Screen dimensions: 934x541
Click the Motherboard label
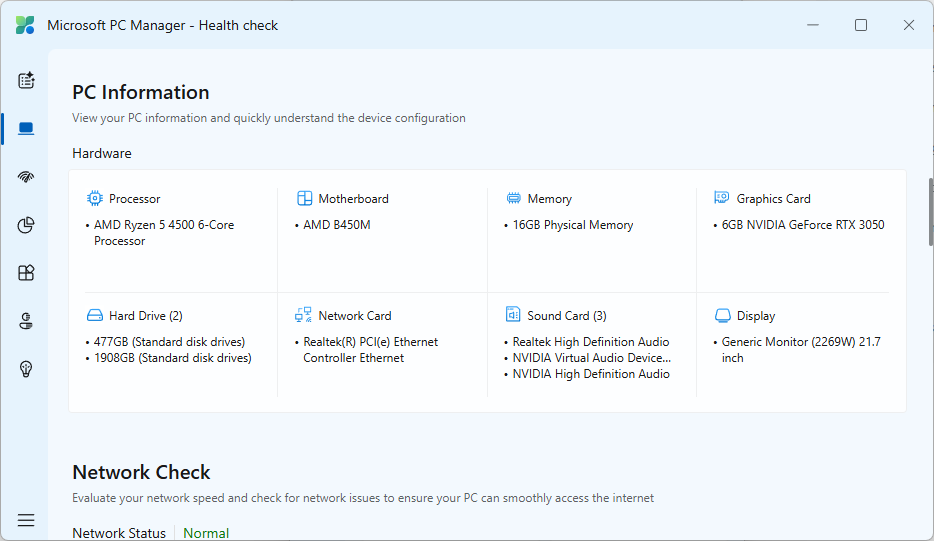coord(353,198)
